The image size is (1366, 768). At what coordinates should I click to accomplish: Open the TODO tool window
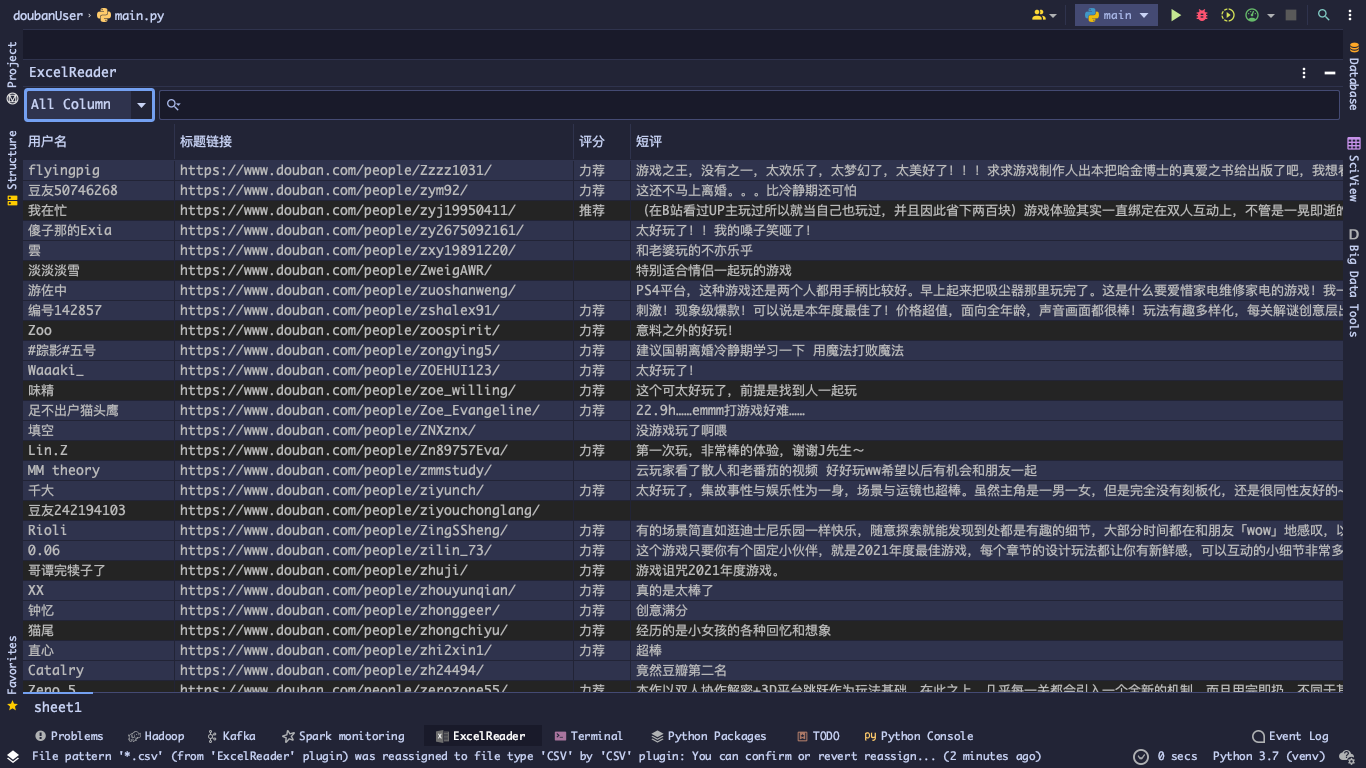[x=818, y=736]
